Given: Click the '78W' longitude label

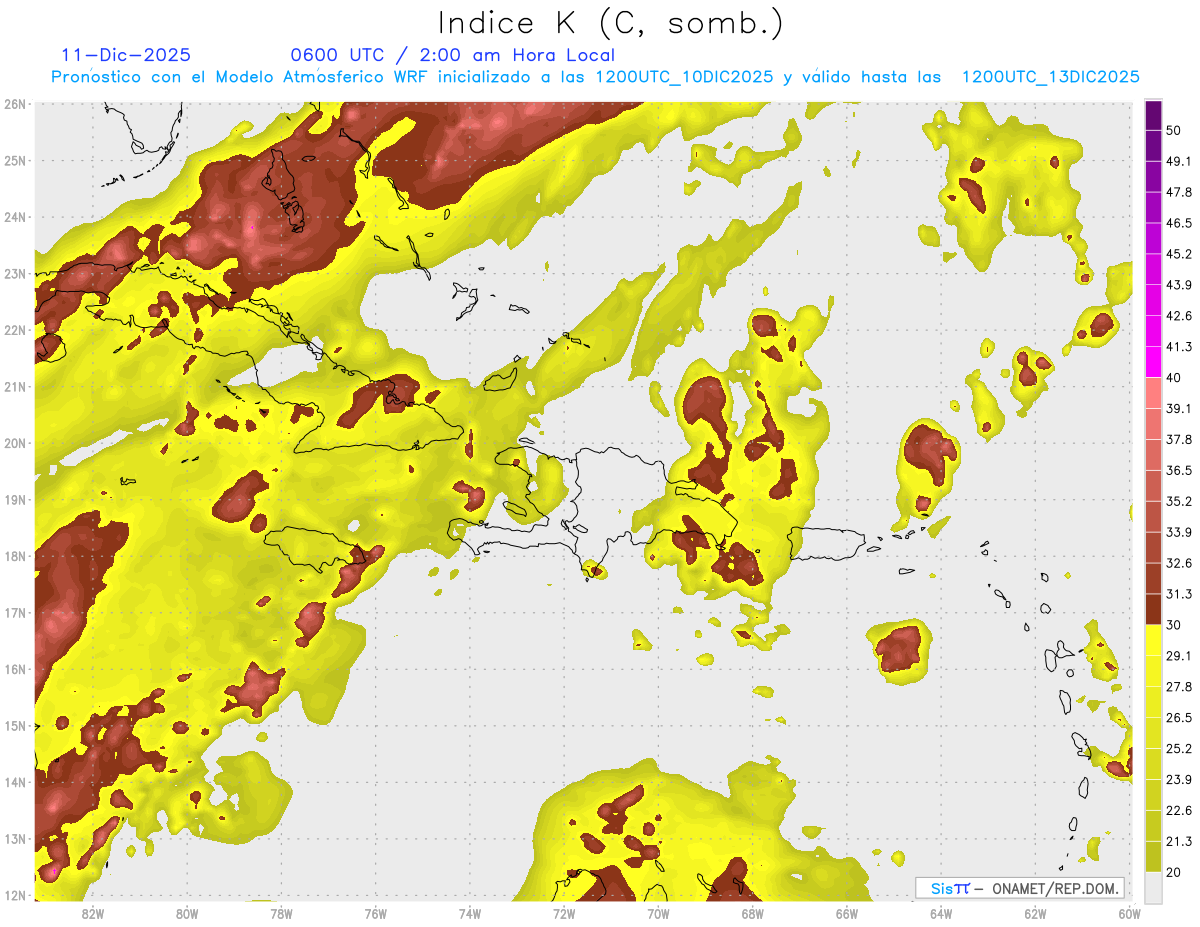Looking at the screenshot, I should coord(281,913).
